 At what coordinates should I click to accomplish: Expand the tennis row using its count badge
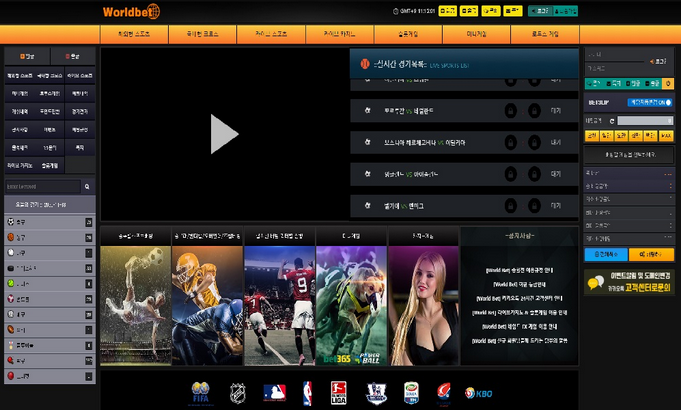click(89, 284)
